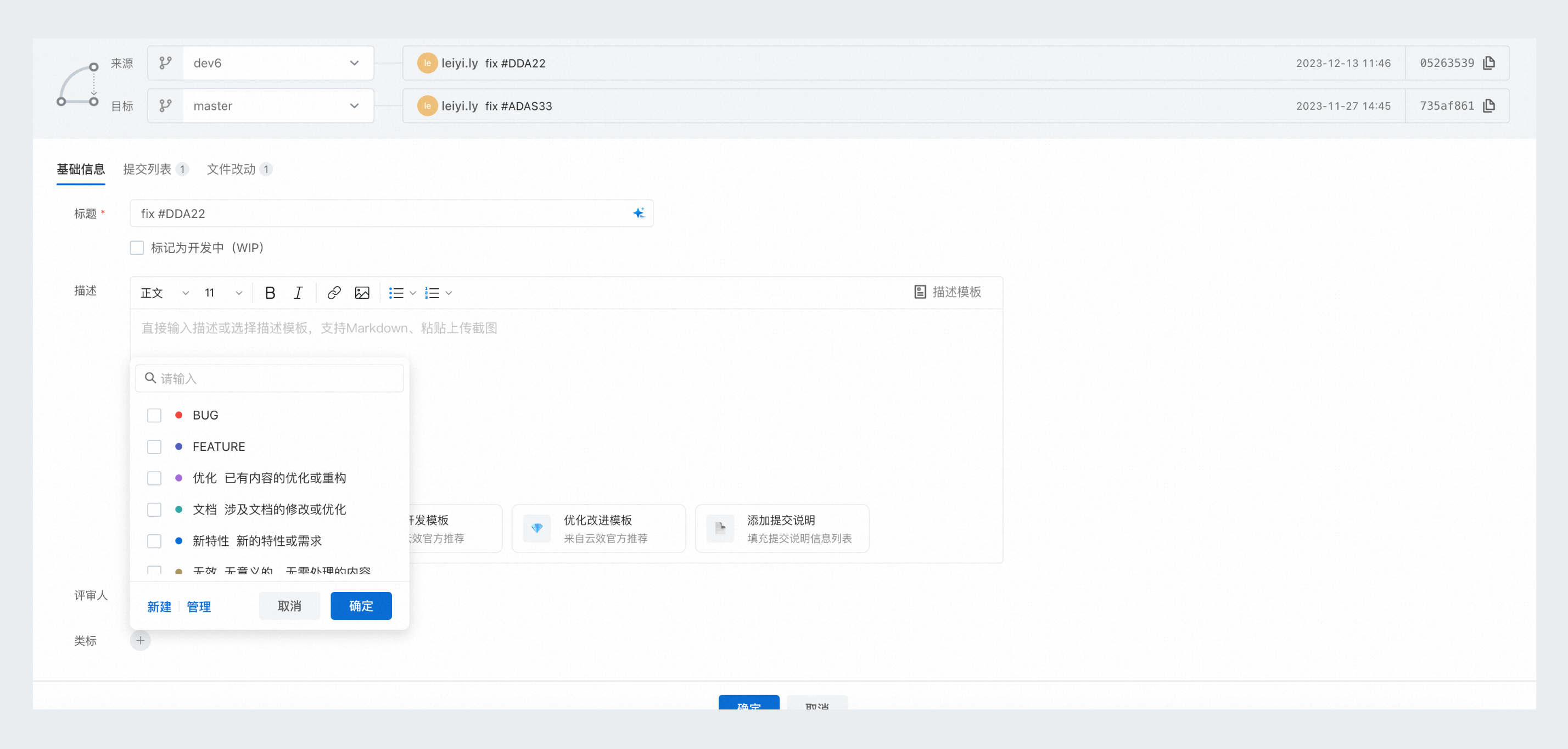Image resolution: width=1568 pixels, height=749 pixels.
Task: Focus the label search 请输入 field
Action: (x=269, y=378)
